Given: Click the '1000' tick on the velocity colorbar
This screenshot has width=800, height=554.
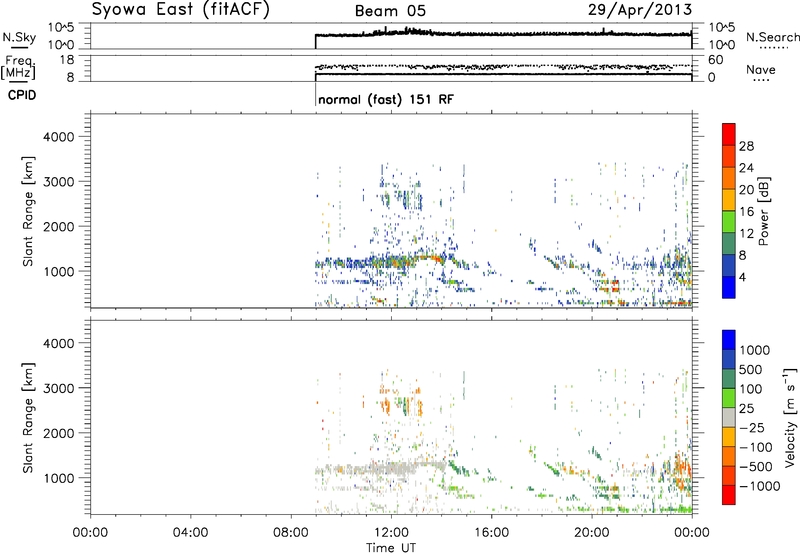Looking at the screenshot, I should point(755,350).
